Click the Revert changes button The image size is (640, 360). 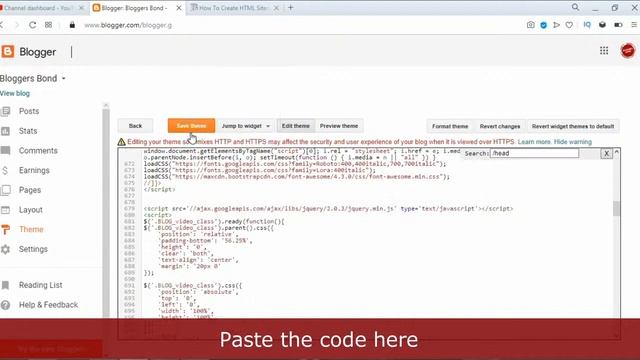point(500,126)
